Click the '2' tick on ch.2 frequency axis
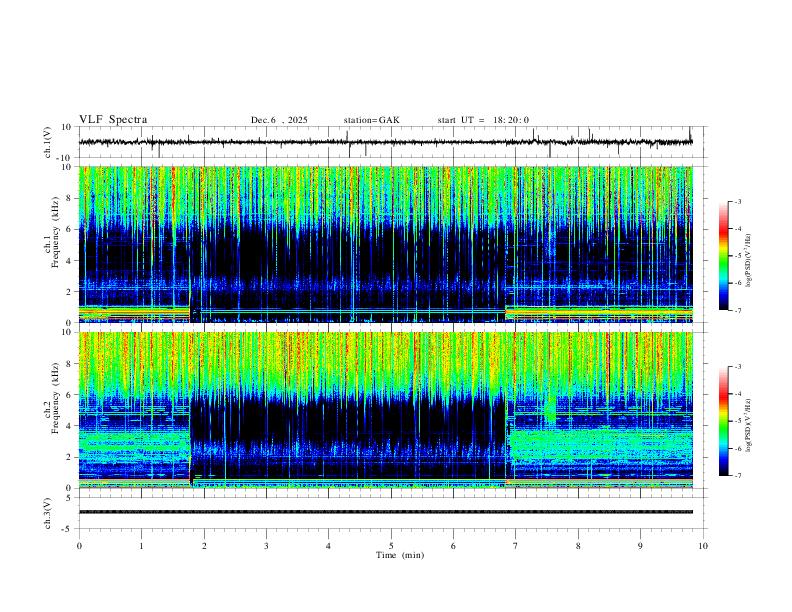The width and height of the screenshot is (792, 612). click(69, 457)
